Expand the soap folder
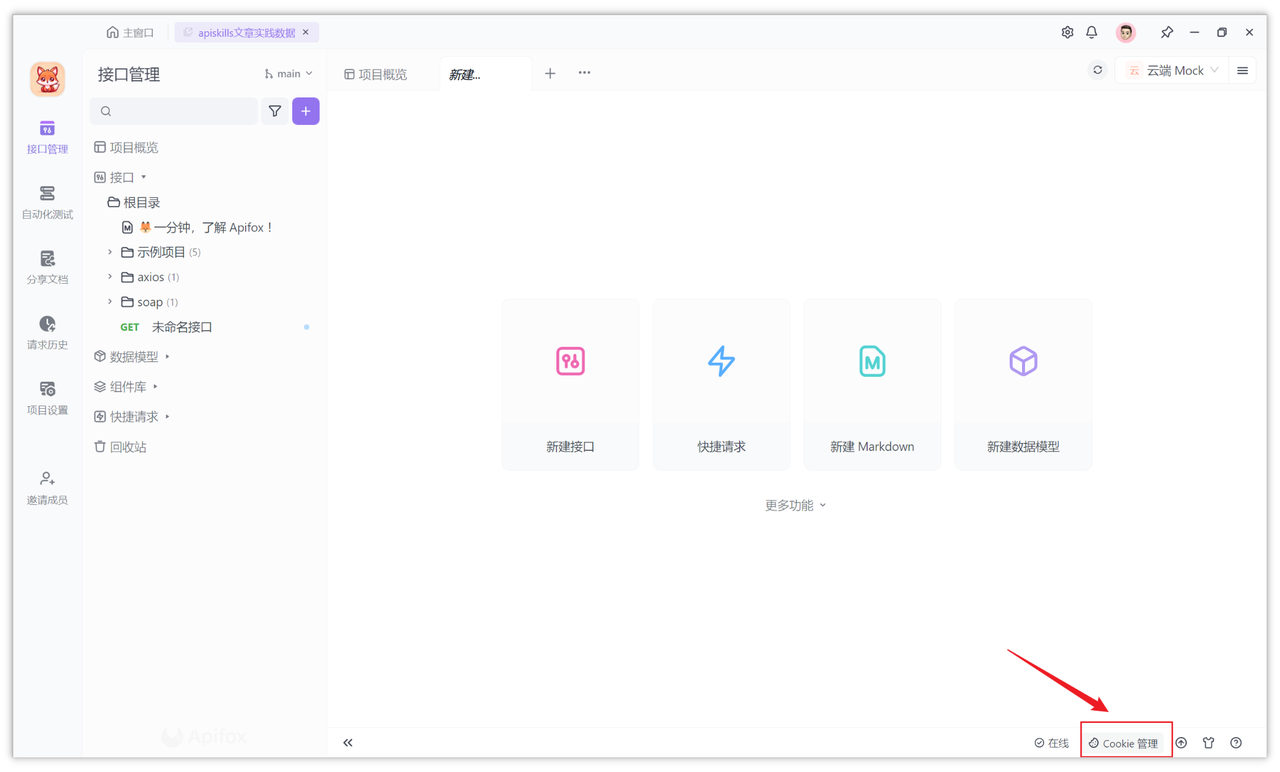The image size is (1280, 772). click(x=110, y=302)
